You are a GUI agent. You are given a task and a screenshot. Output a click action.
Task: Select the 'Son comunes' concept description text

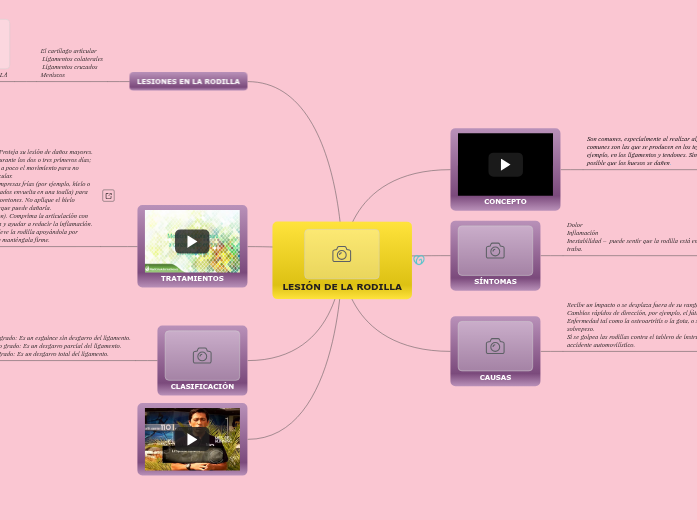coord(641,150)
